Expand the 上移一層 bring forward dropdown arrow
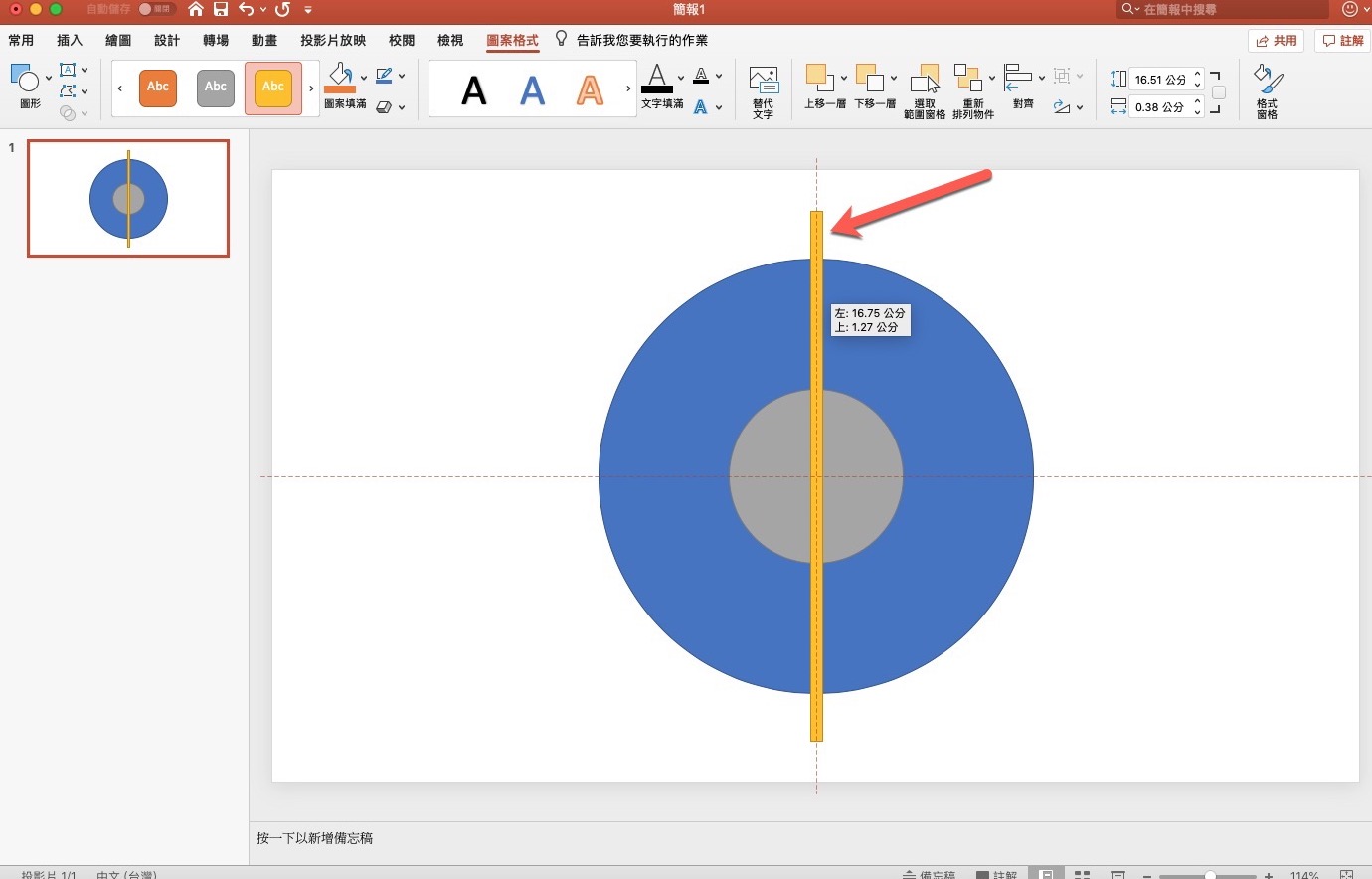 click(844, 78)
